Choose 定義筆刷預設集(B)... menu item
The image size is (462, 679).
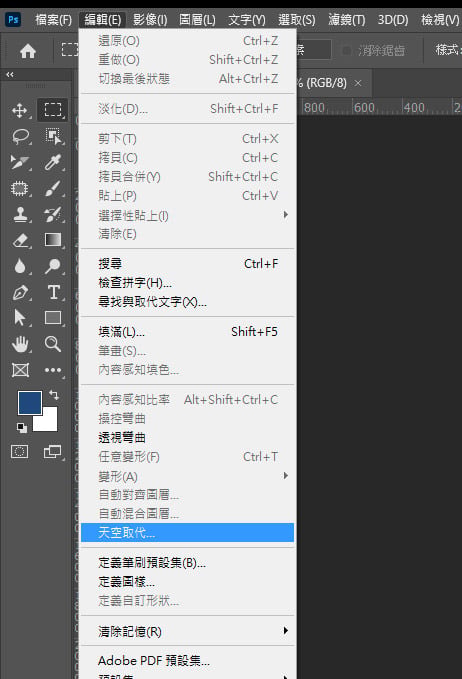click(x=187, y=563)
